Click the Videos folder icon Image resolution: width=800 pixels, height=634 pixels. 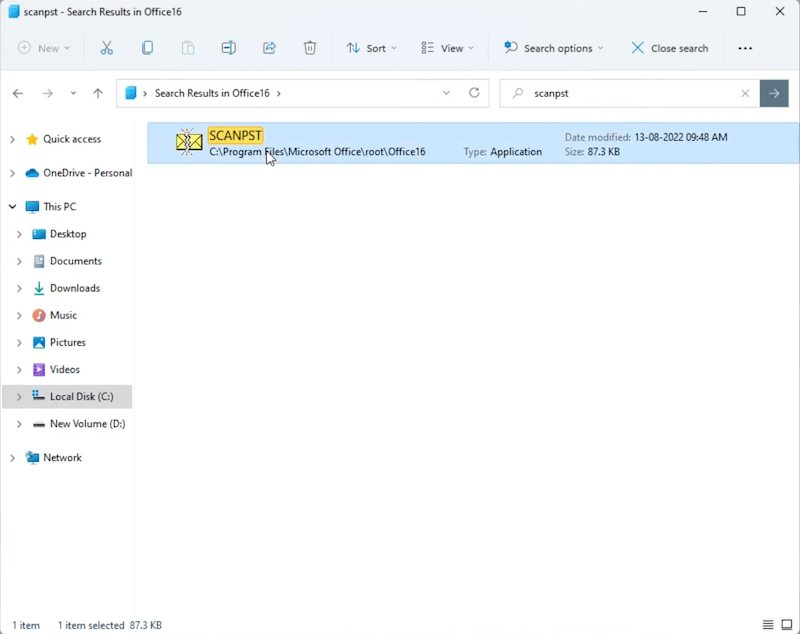click(x=39, y=369)
